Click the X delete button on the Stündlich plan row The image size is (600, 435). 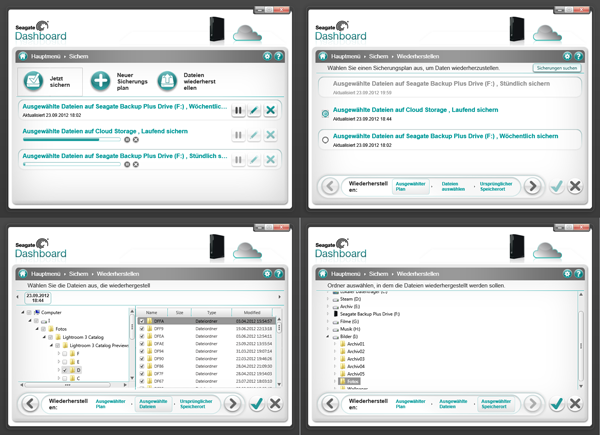point(271,160)
